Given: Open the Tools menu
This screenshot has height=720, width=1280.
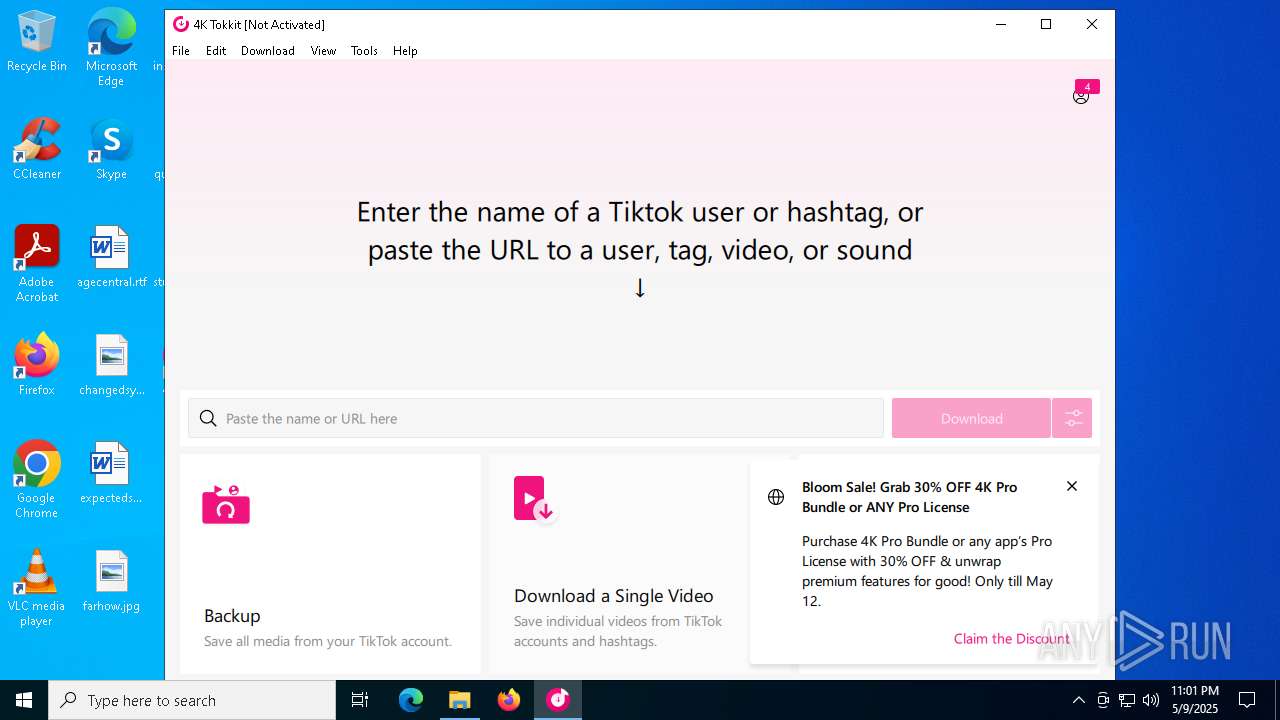Looking at the screenshot, I should click(x=364, y=50).
